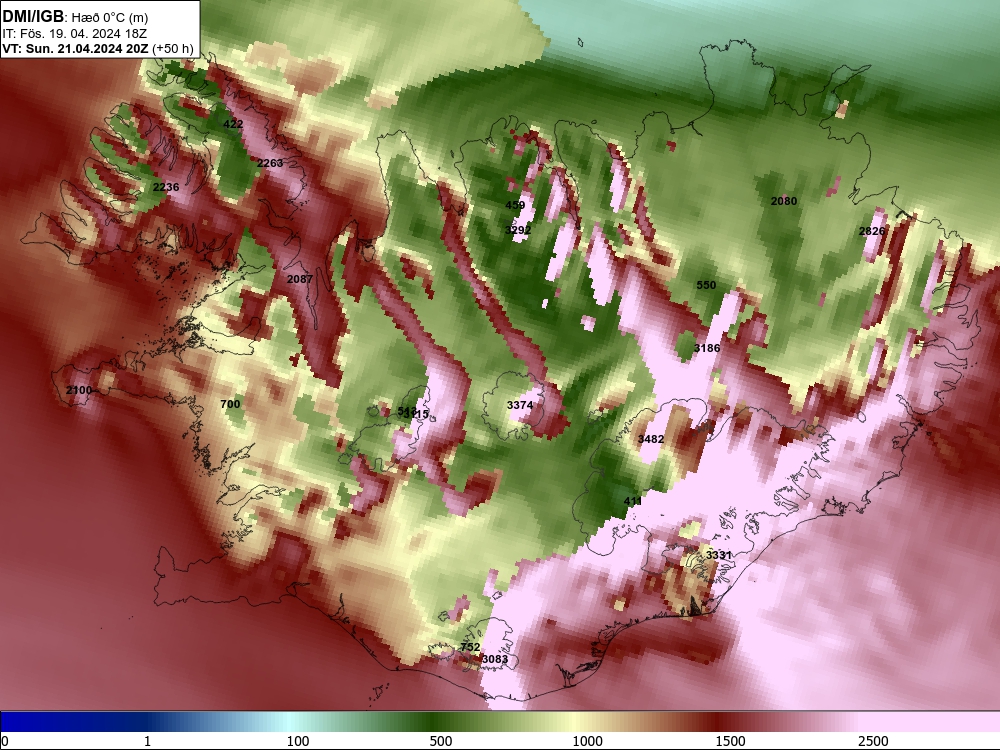1000x750 pixels.
Task: Click the 2263 value label
Action: click(x=270, y=163)
